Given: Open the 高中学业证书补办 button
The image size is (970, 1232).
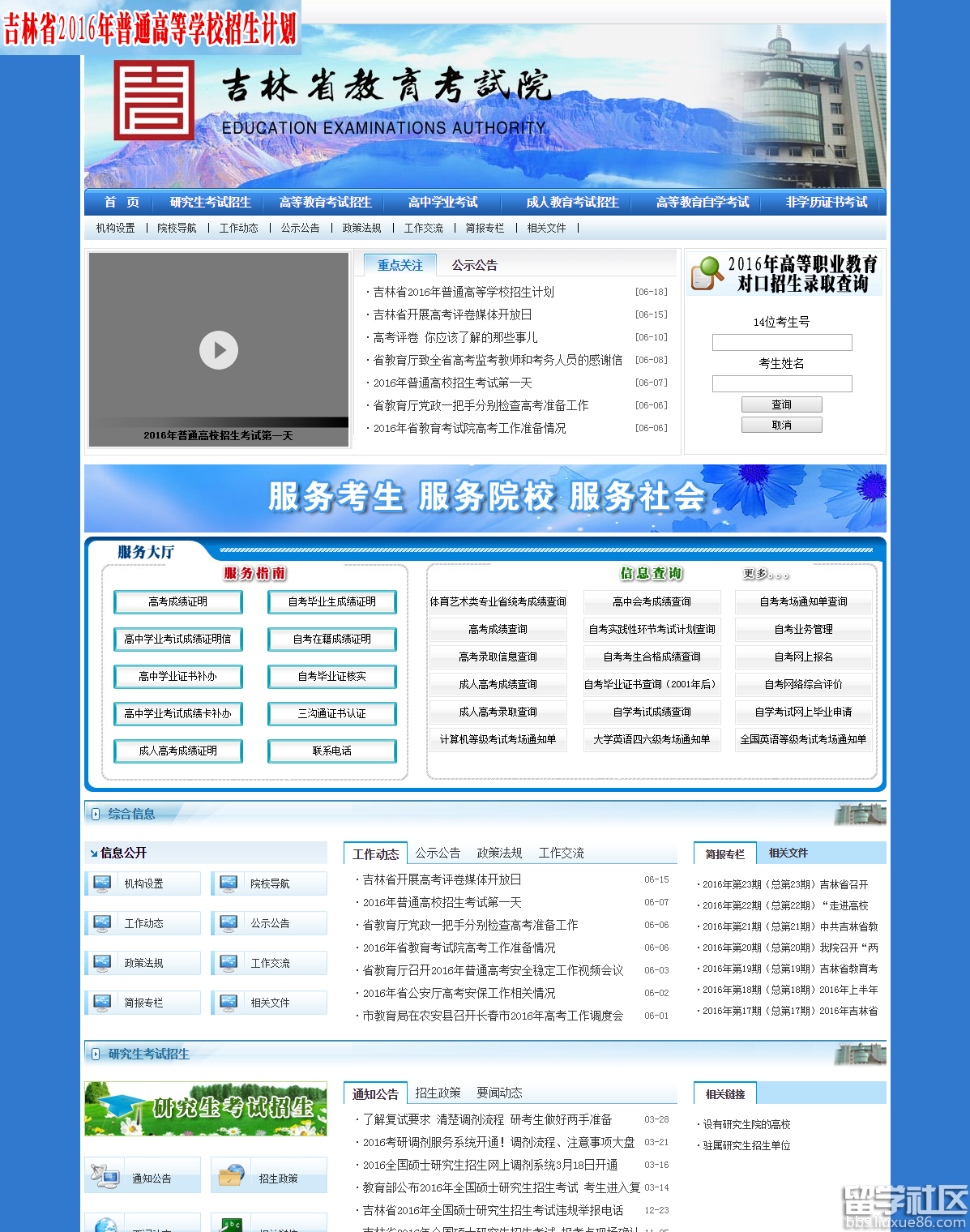Looking at the screenshot, I should pos(178,676).
